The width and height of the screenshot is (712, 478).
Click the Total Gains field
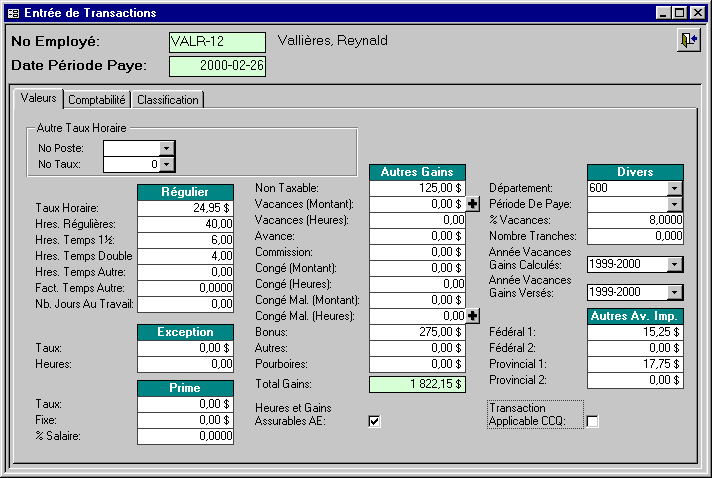pyautogui.click(x=417, y=384)
